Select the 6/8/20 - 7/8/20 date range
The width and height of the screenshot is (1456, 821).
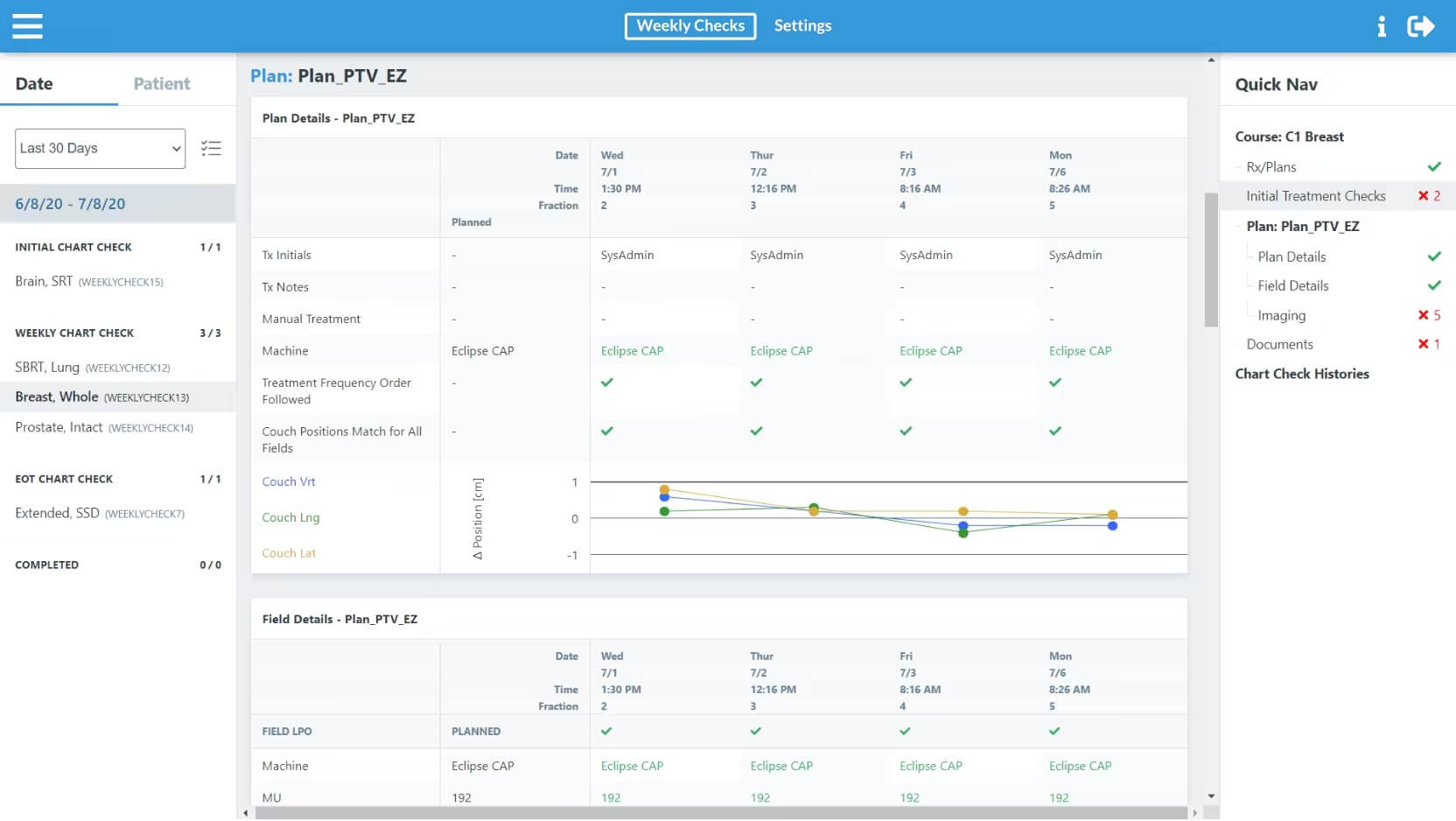click(x=70, y=204)
